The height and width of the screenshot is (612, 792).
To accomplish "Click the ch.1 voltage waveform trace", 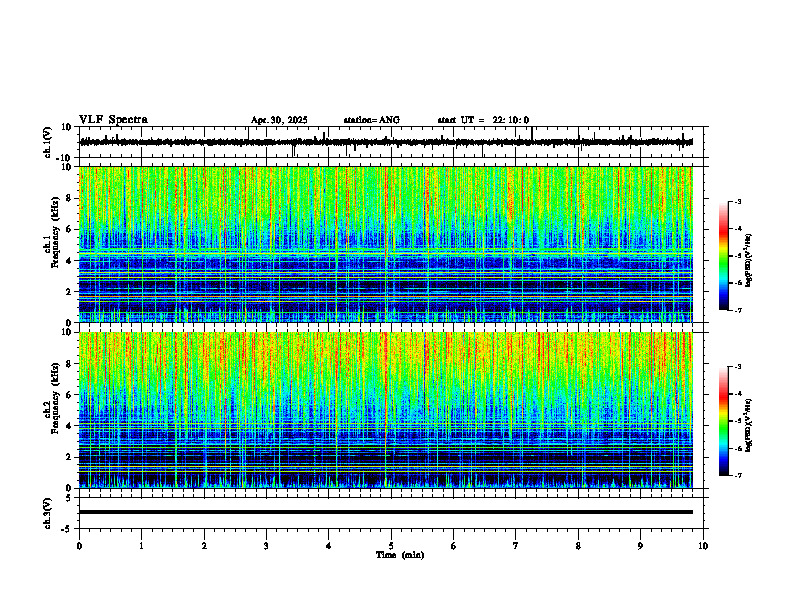I will [386, 142].
